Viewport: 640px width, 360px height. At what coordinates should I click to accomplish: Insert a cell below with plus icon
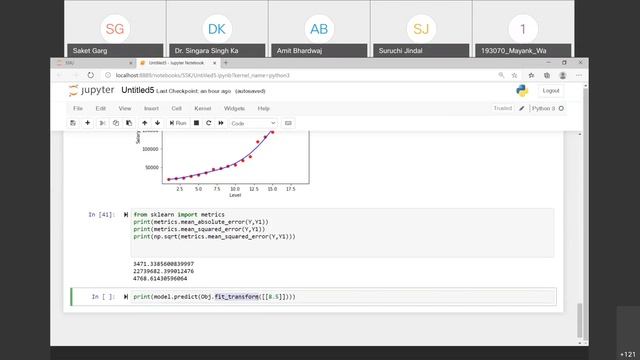(87, 123)
